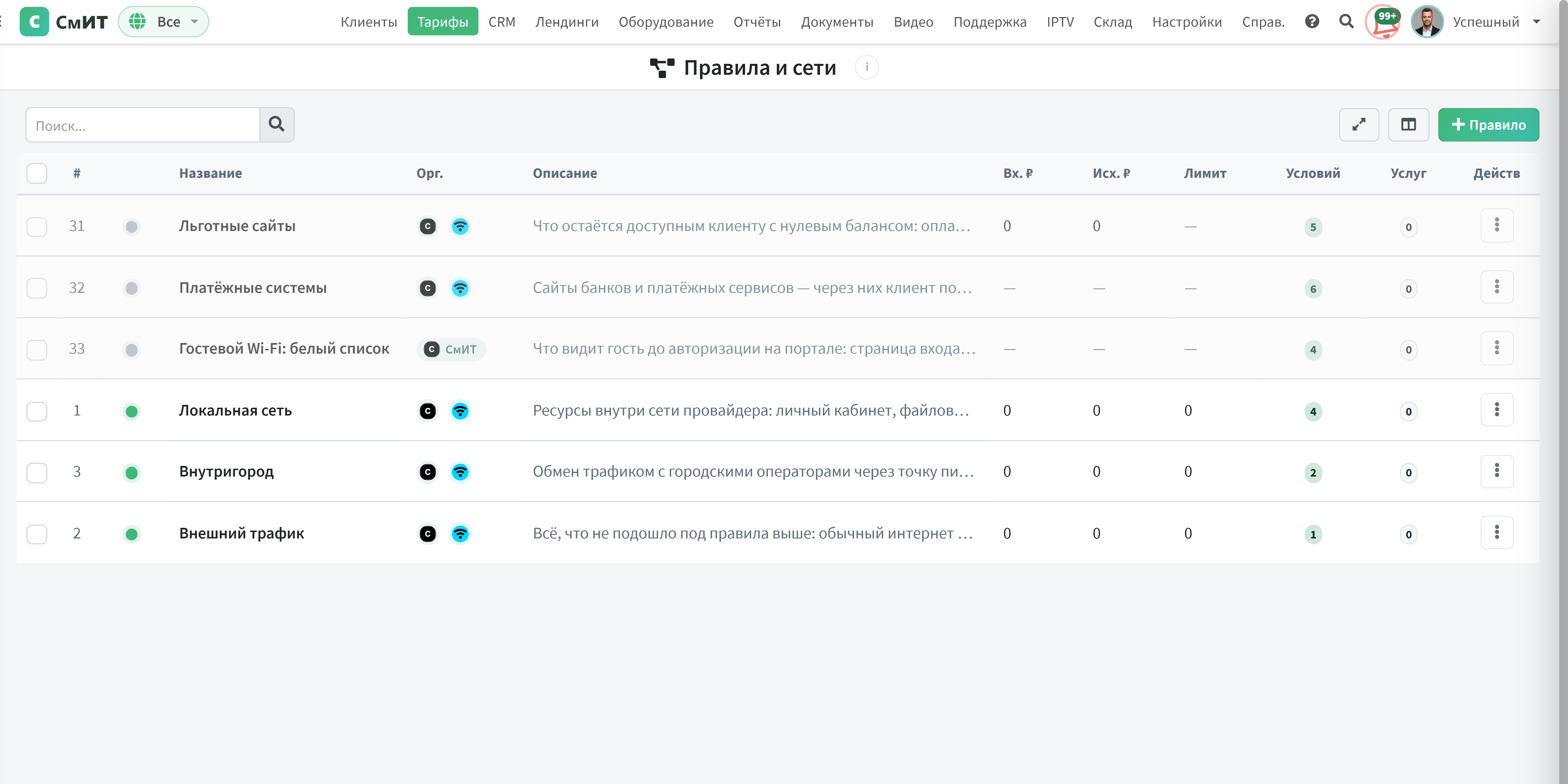
Task: Click the conditions count badge 6 for Платёжные системы
Action: point(1313,289)
